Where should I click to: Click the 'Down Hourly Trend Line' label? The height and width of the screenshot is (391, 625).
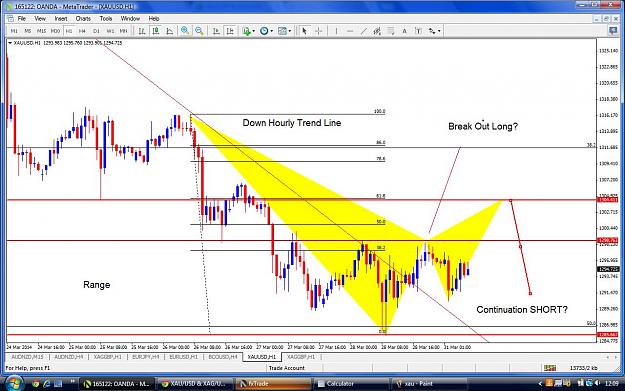292,123
